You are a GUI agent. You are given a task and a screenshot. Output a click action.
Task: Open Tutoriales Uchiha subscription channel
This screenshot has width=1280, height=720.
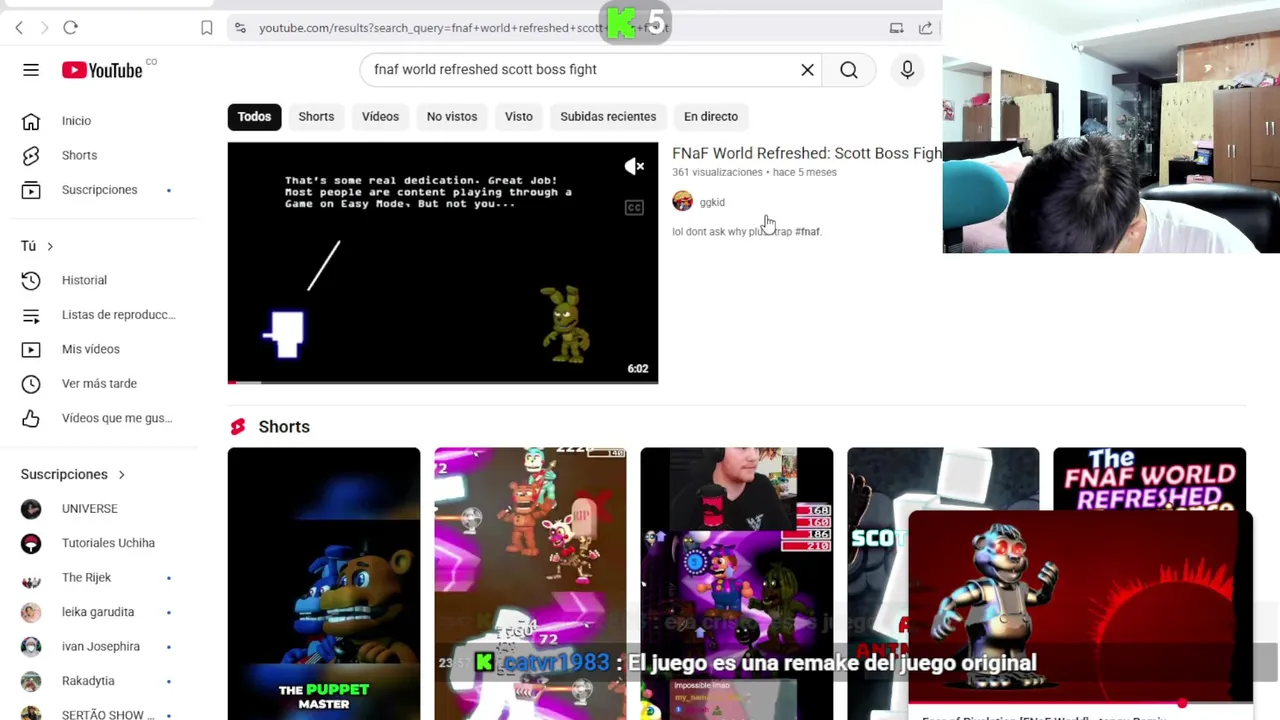click(x=109, y=543)
